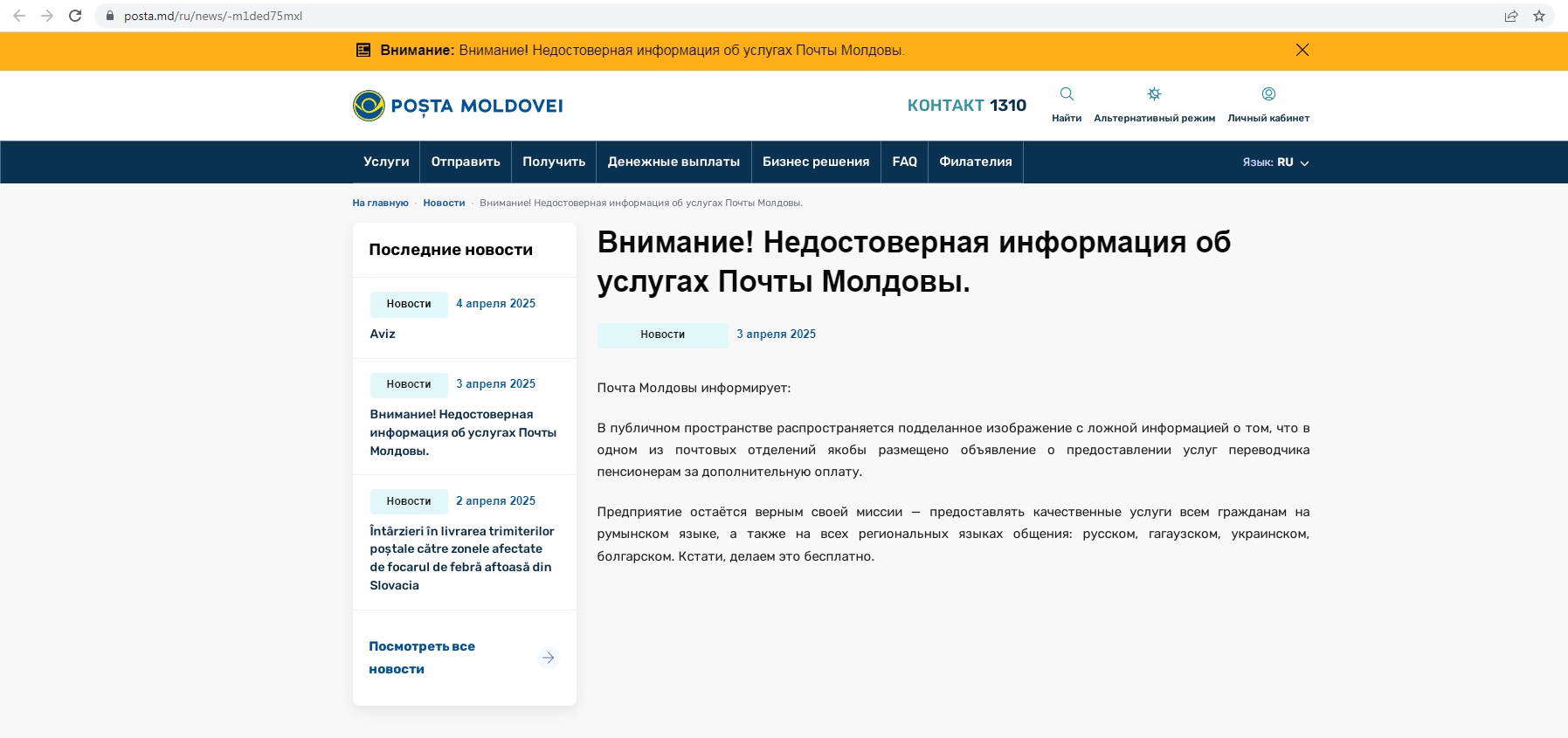Click the text Почта Молдовы информирует:
Viewport: 1568px width, 738px height.
coord(694,388)
